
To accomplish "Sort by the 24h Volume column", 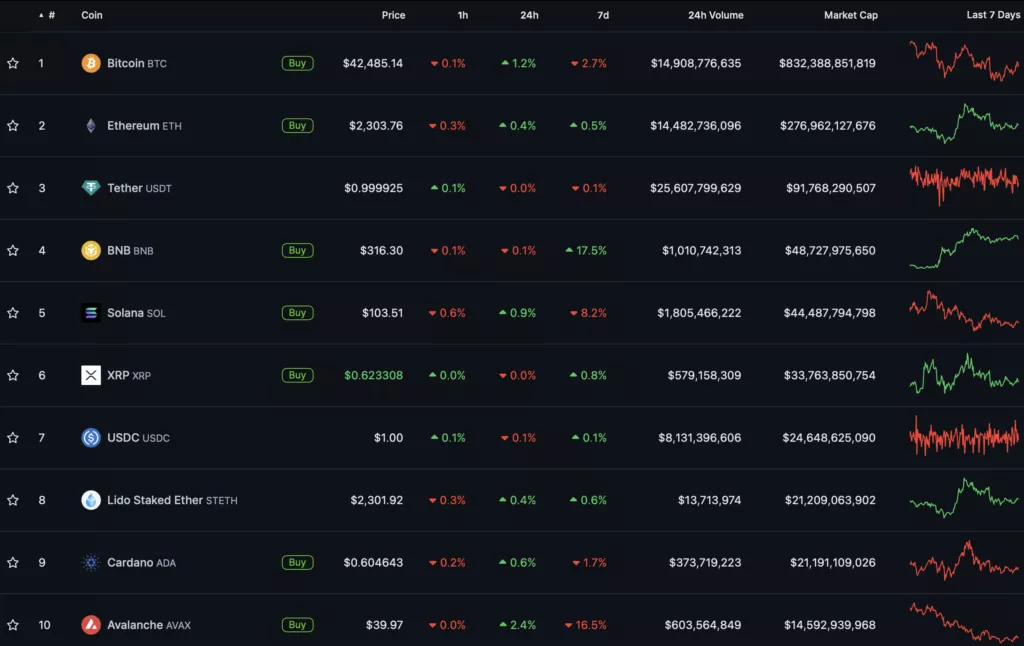I will coord(715,15).
